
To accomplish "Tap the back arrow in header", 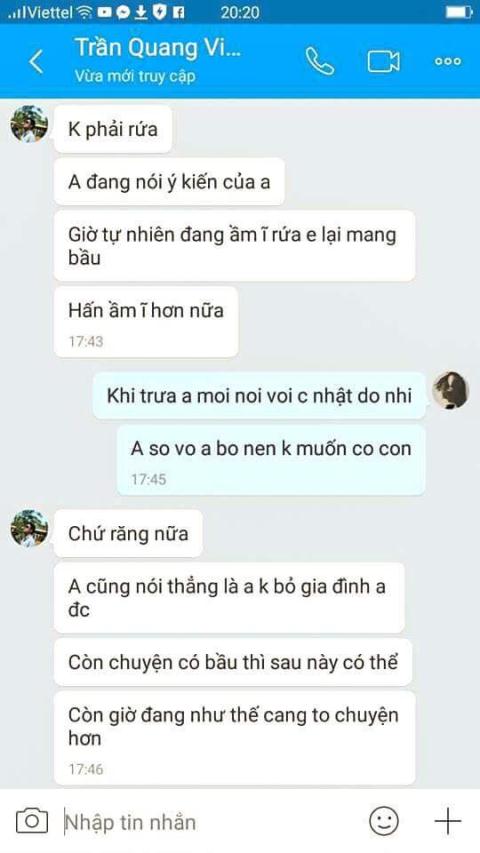I will pyautogui.click(x=36, y=61).
